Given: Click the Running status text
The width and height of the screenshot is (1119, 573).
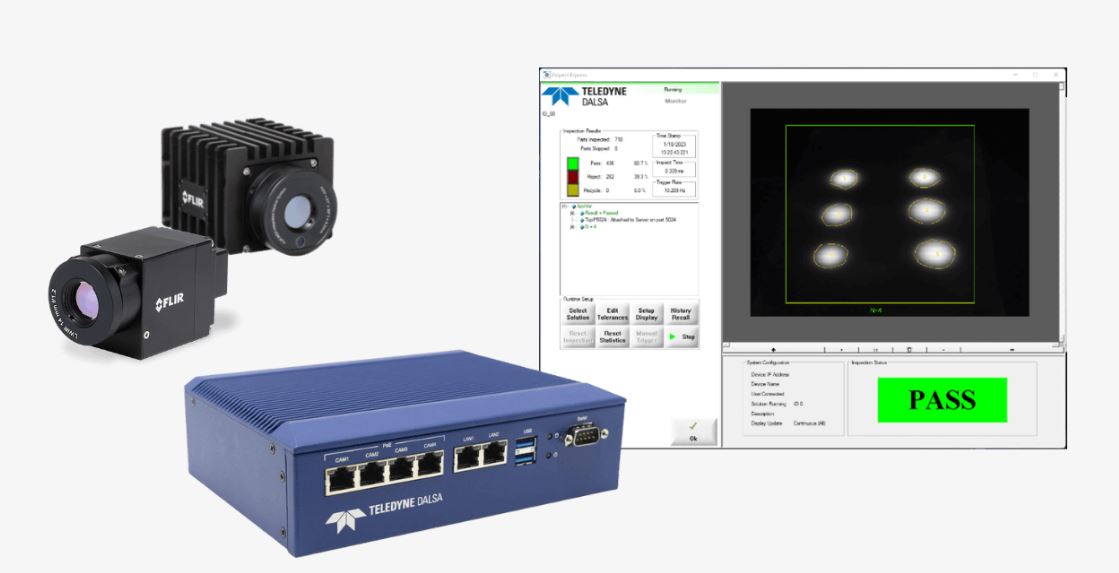Looking at the screenshot, I should click(x=673, y=89).
